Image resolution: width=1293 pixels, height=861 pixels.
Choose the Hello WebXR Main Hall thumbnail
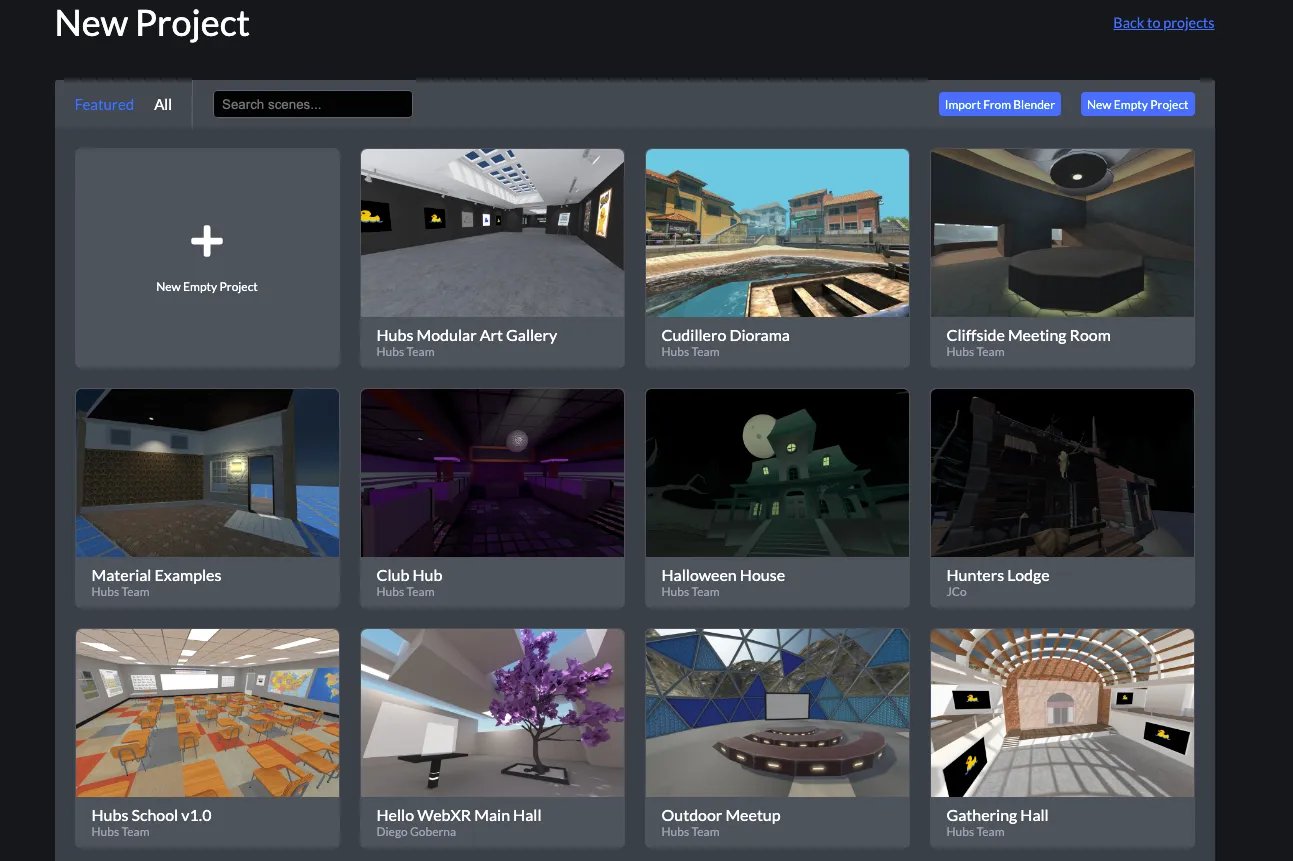492,713
